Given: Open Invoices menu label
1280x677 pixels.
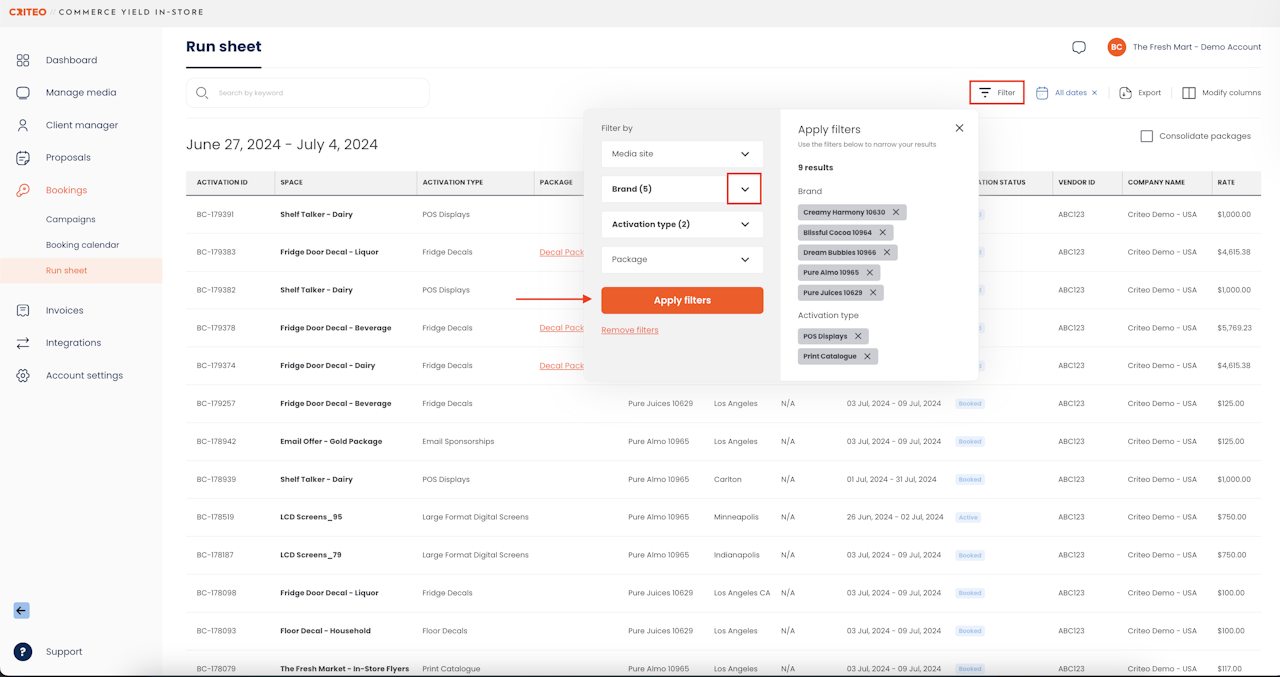Looking at the screenshot, I should 65,310.
